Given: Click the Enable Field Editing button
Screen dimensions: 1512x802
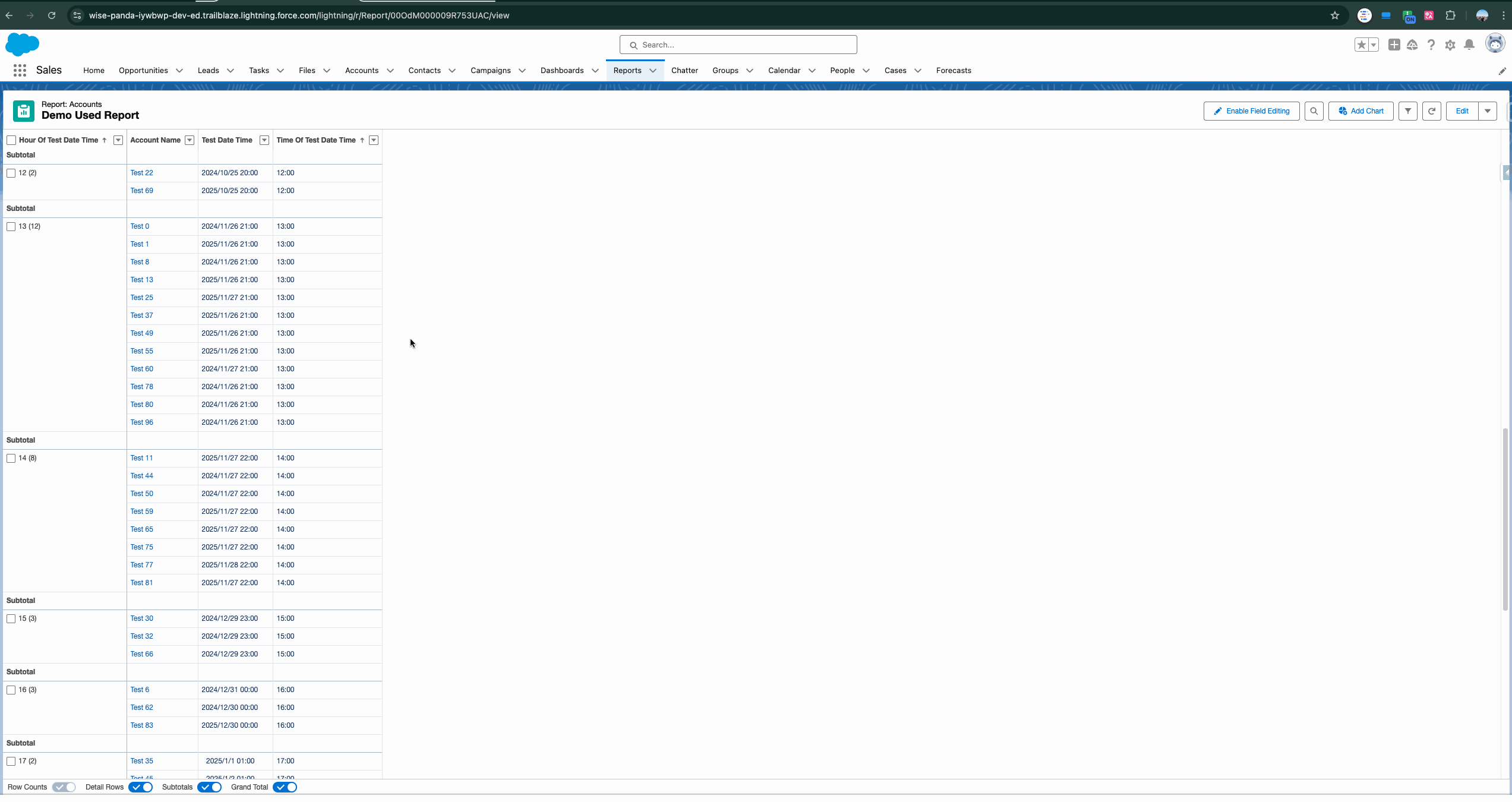Looking at the screenshot, I should 1251,111.
